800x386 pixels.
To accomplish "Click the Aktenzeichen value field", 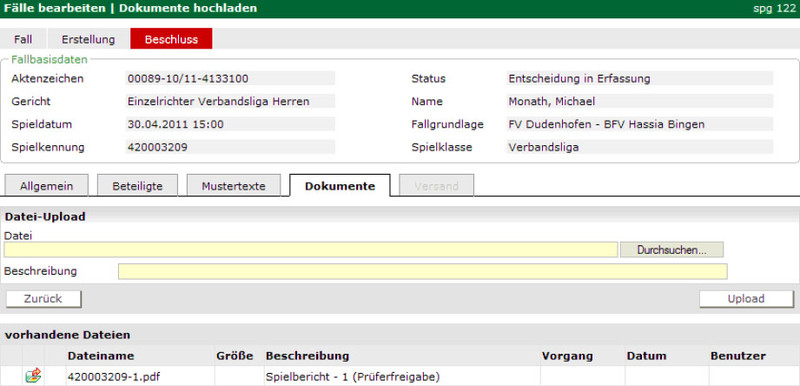I will [x=230, y=79].
